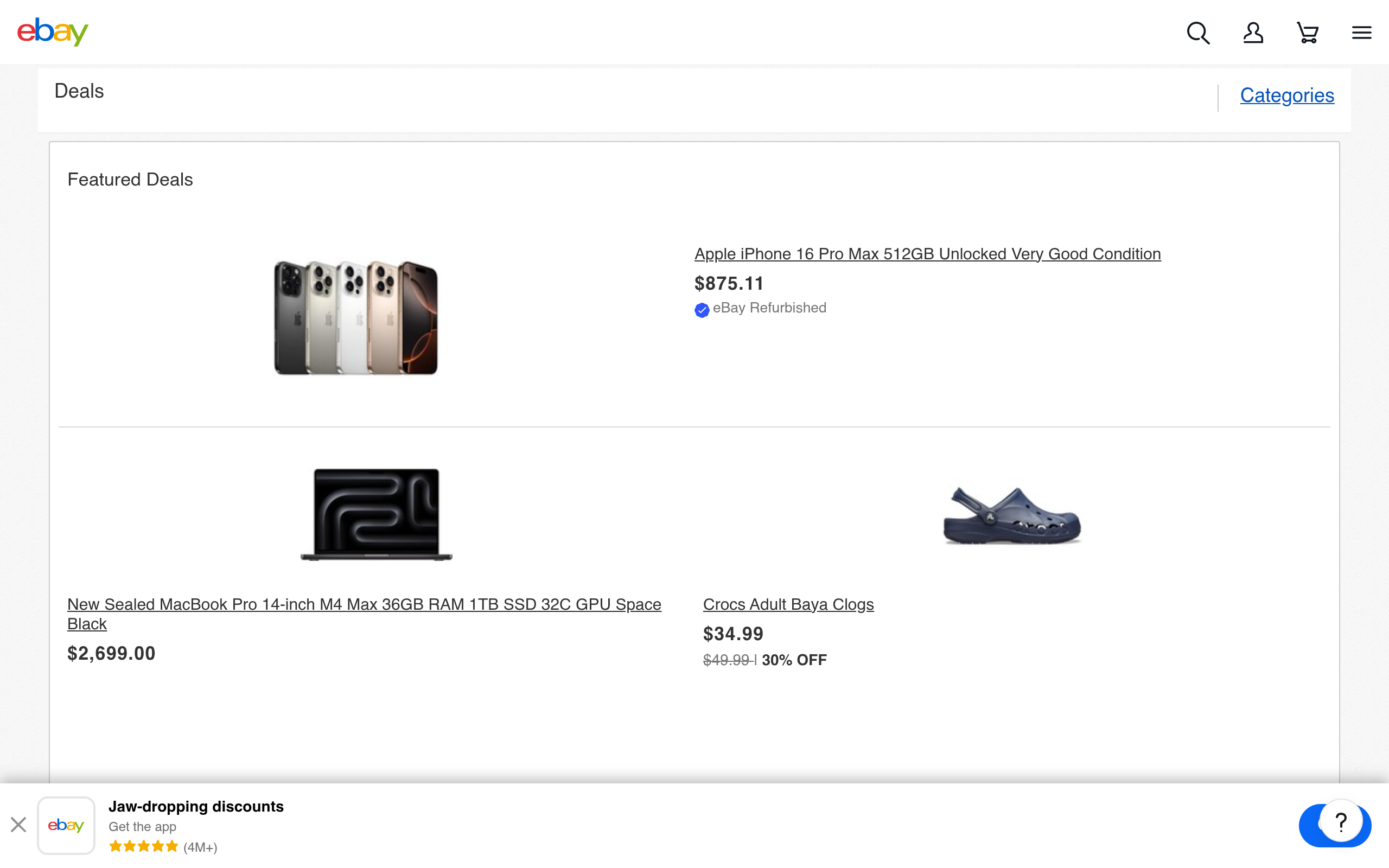Screen dimensions: 1389x868
Task: Click the Get the app text
Action: pos(142,827)
